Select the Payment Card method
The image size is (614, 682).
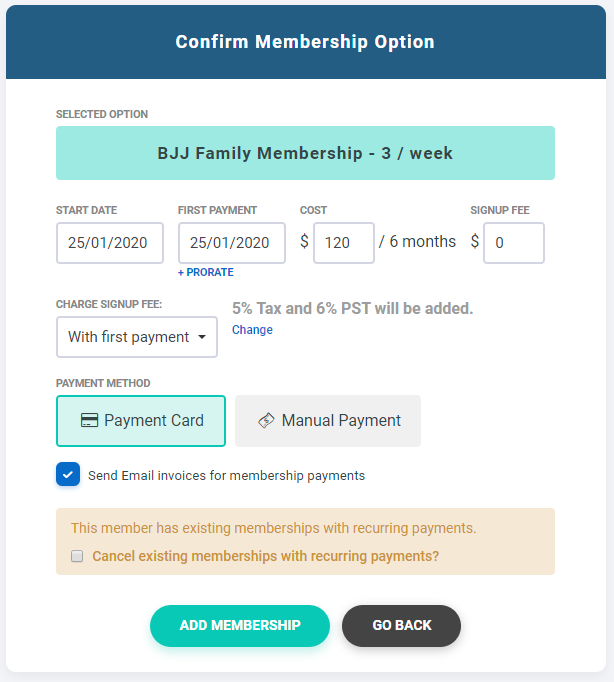coord(141,421)
